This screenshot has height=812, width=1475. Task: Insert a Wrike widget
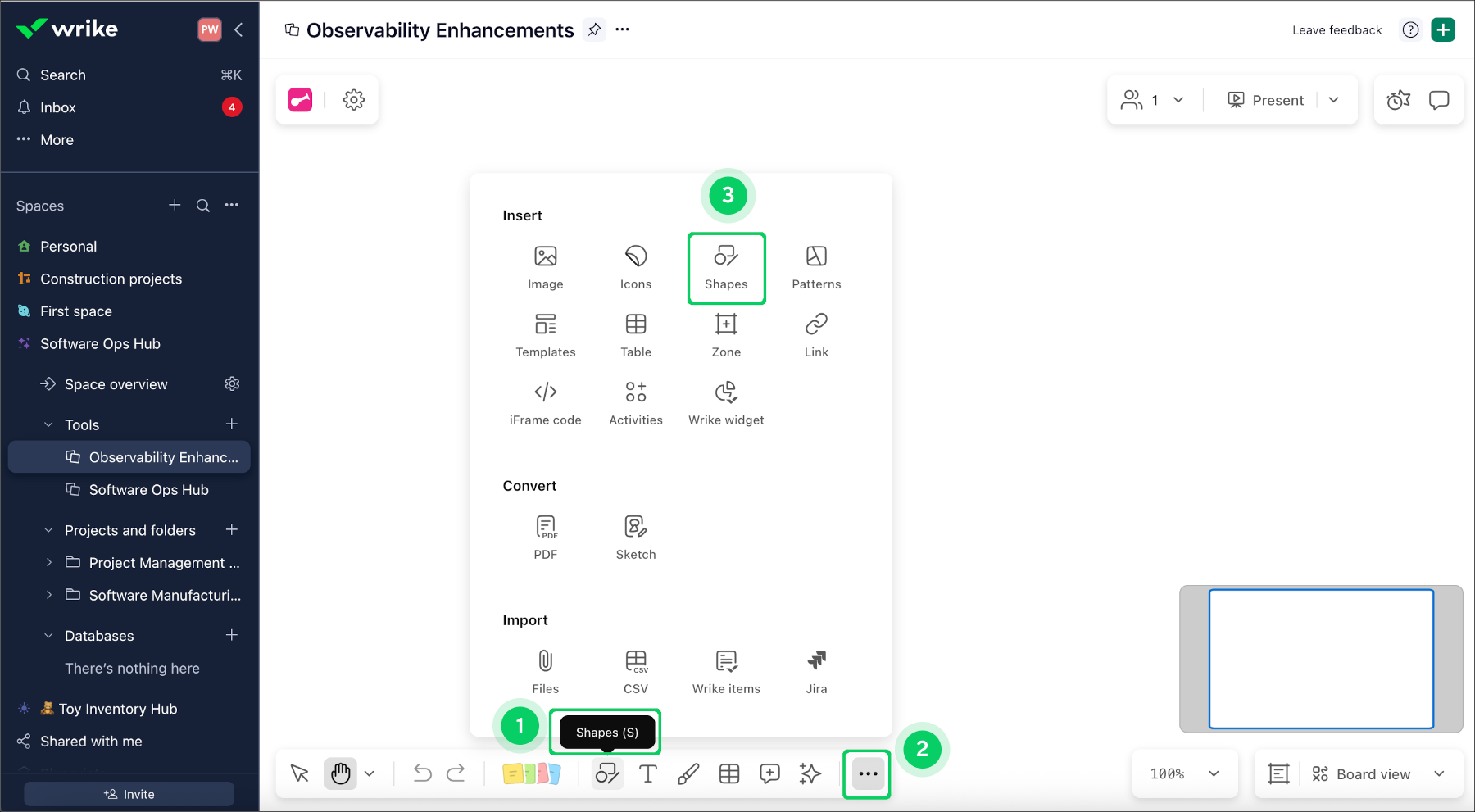726,403
